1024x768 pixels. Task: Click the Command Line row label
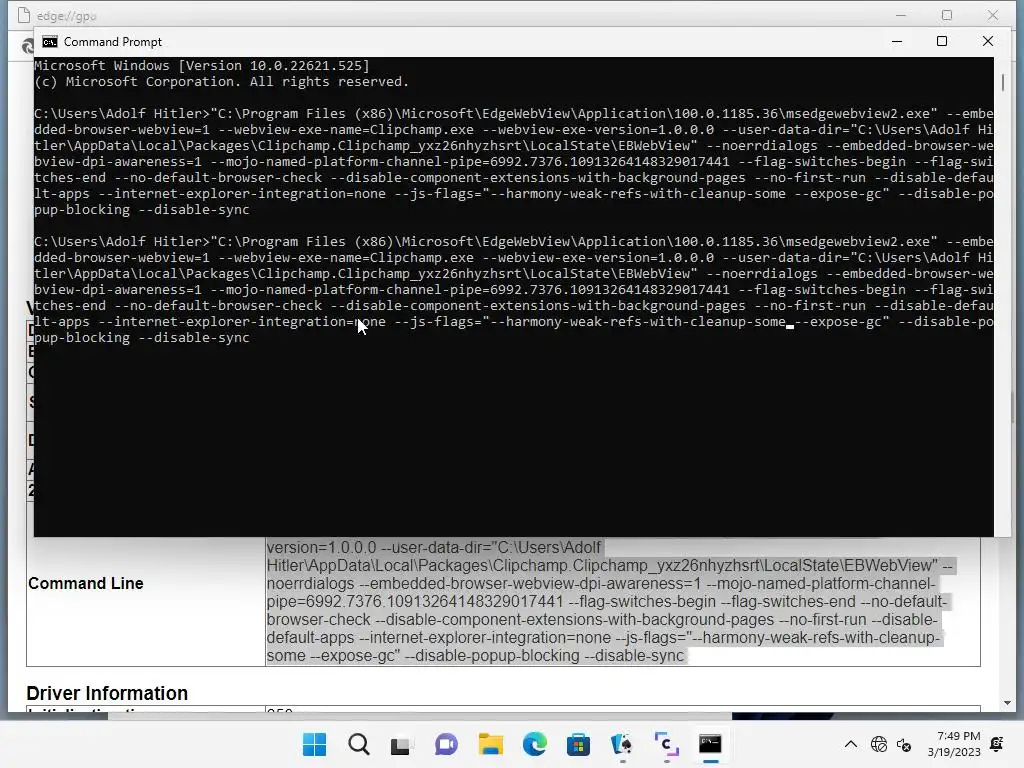coord(86,583)
